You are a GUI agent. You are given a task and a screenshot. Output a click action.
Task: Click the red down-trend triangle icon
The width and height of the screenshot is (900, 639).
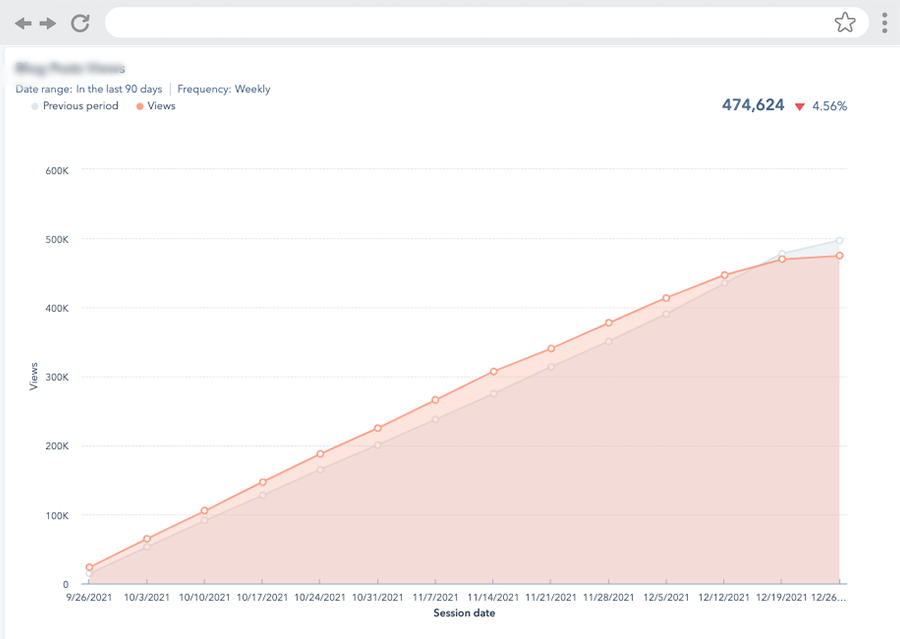(x=800, y=106)
